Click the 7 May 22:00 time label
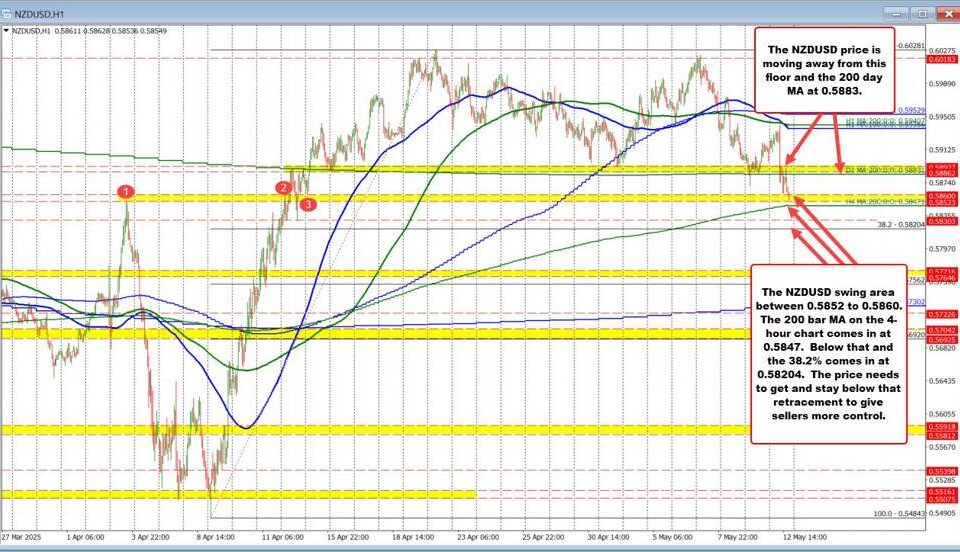Screen dimensions: 960x552 [738, 537]
